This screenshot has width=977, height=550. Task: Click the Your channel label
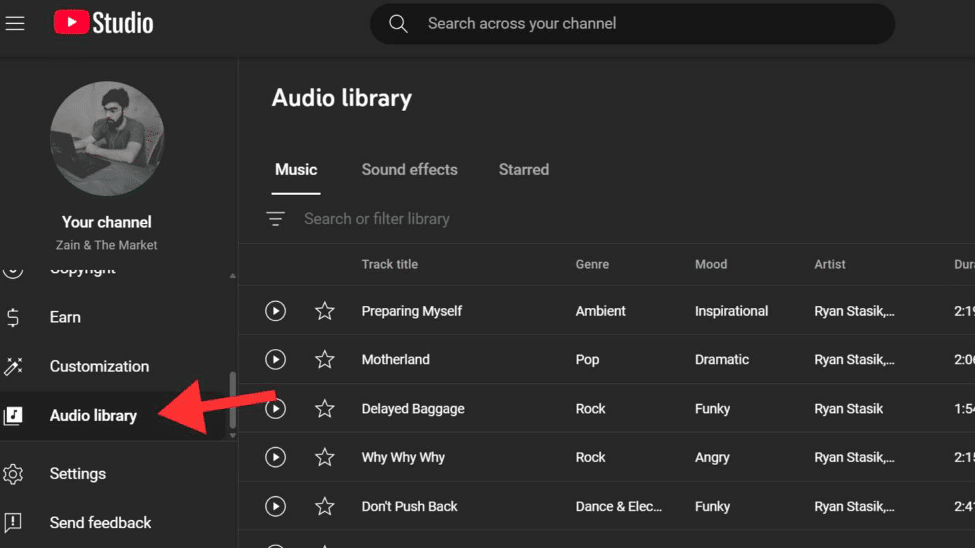(x=107, y=222)
